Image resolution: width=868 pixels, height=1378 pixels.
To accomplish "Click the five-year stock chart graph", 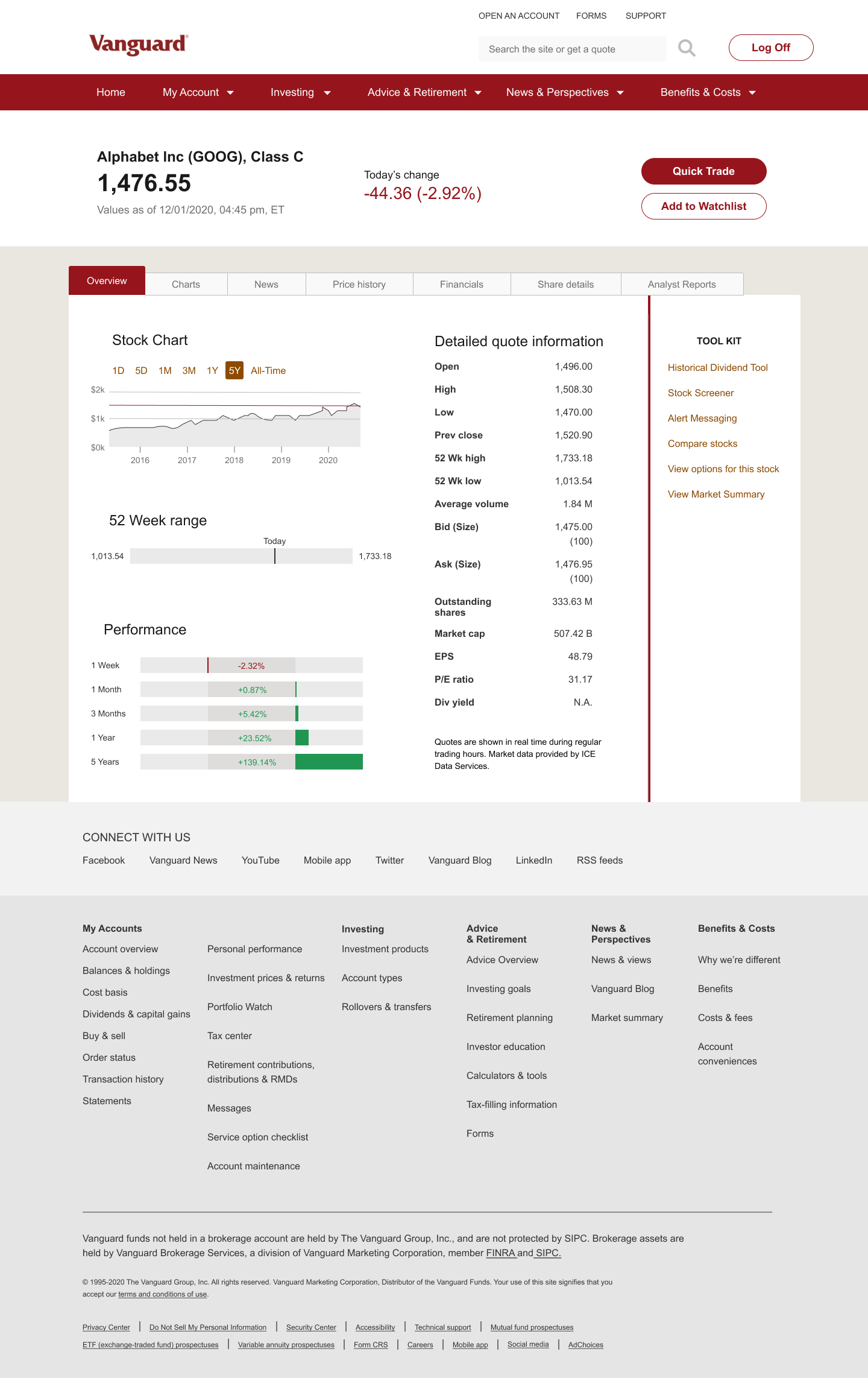I will click(234, 419).
